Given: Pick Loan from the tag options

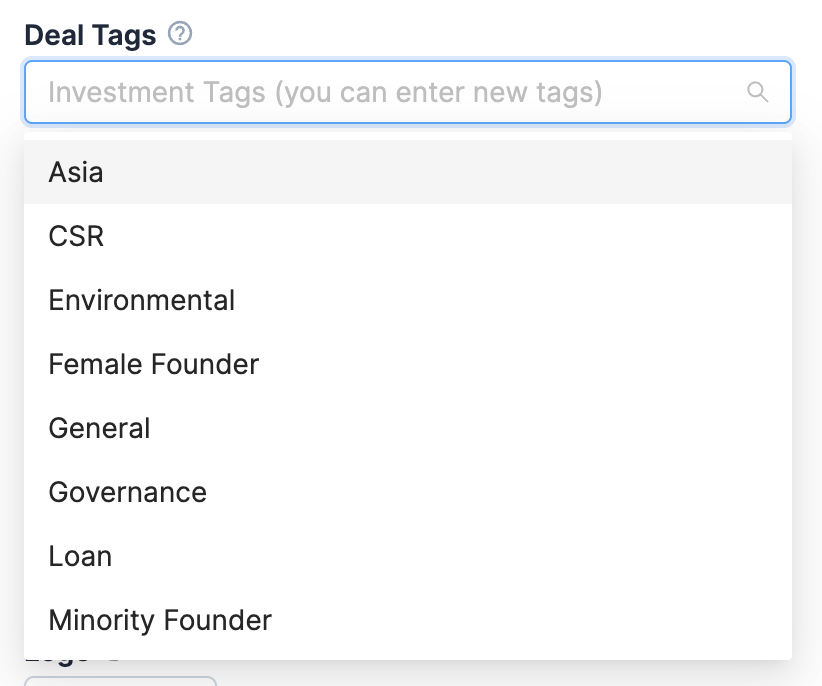Looking at the screenshot, I should pos(80,557).
